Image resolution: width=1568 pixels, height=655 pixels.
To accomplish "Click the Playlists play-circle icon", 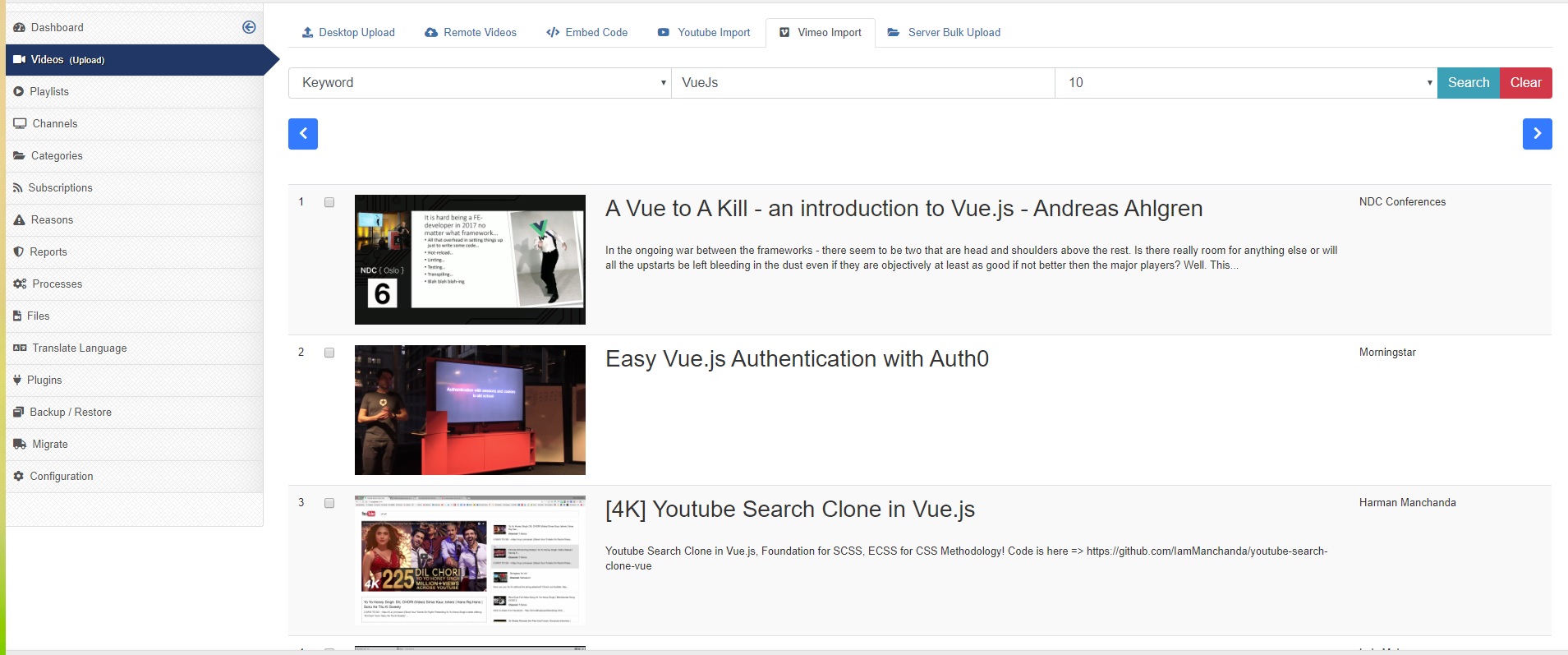I will tap(19, 91).
